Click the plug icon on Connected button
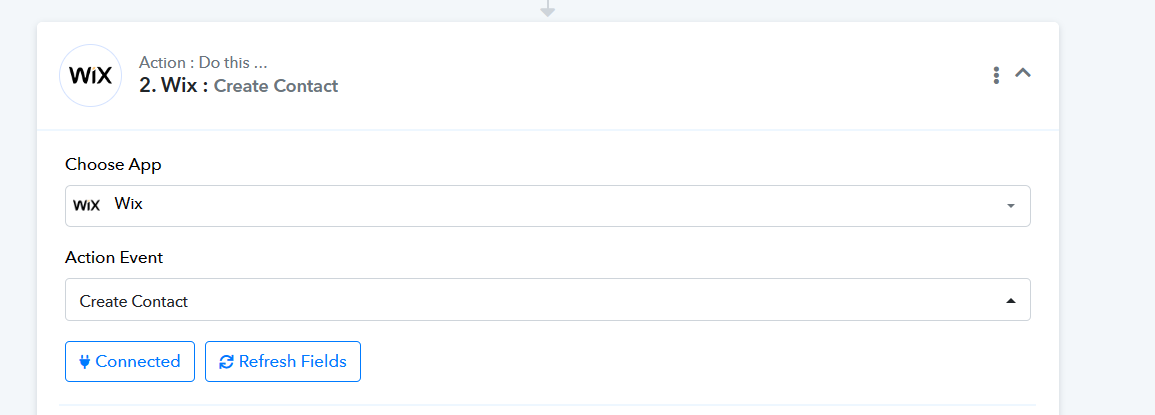This screenshot has width=1155, height=415. [84, 362]
